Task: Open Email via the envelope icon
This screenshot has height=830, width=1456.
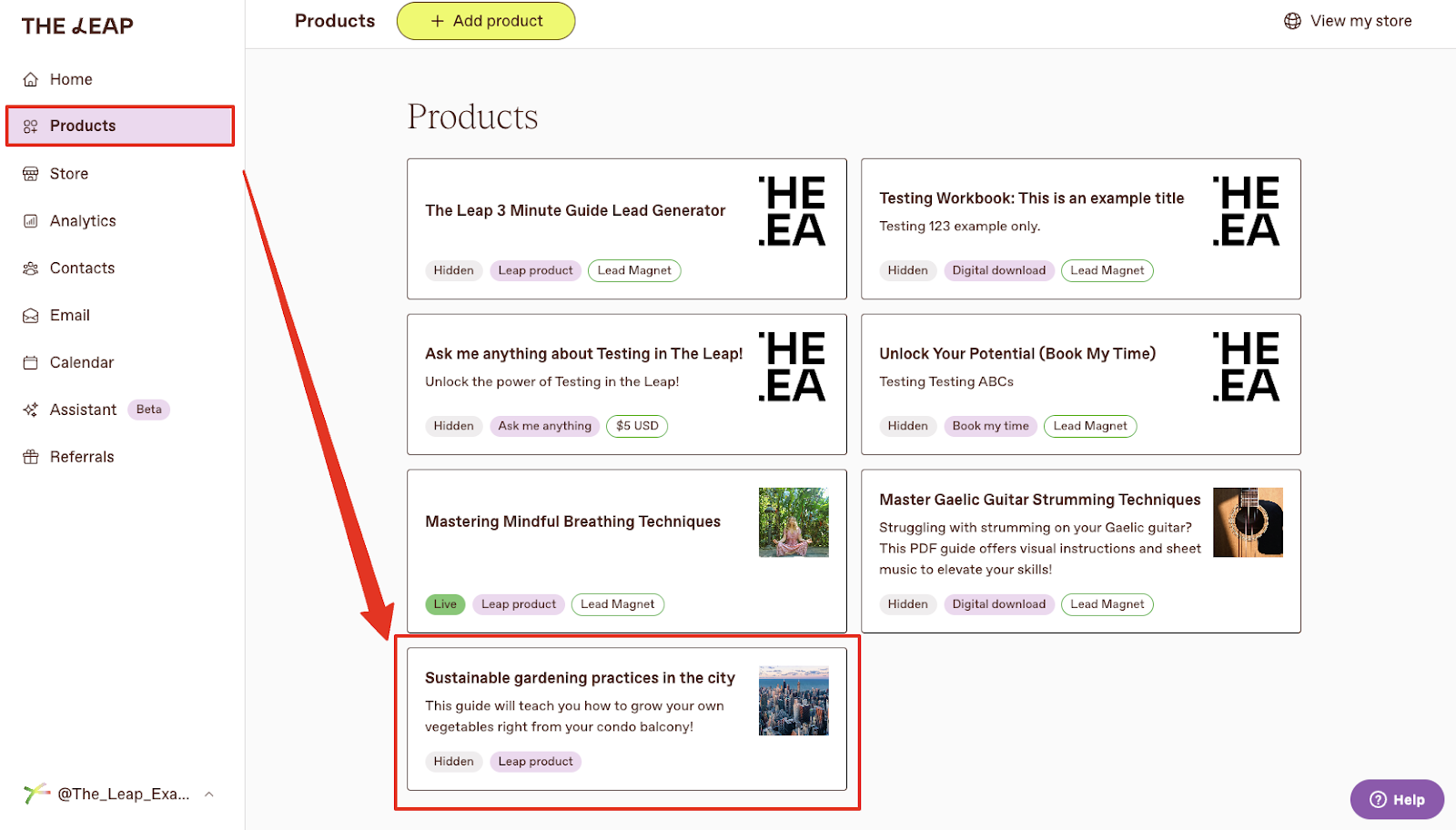Action: pyautogui.click(x=31, y=315)
